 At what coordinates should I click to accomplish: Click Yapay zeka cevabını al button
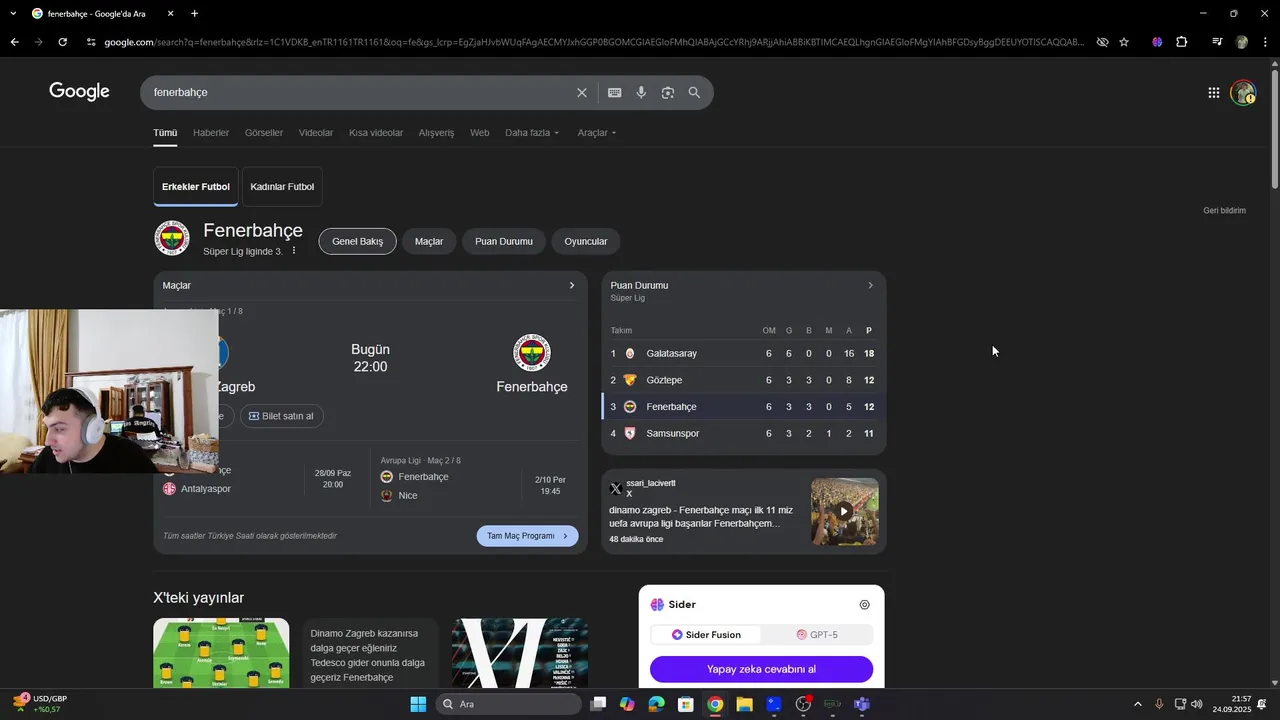pos(761,669)
